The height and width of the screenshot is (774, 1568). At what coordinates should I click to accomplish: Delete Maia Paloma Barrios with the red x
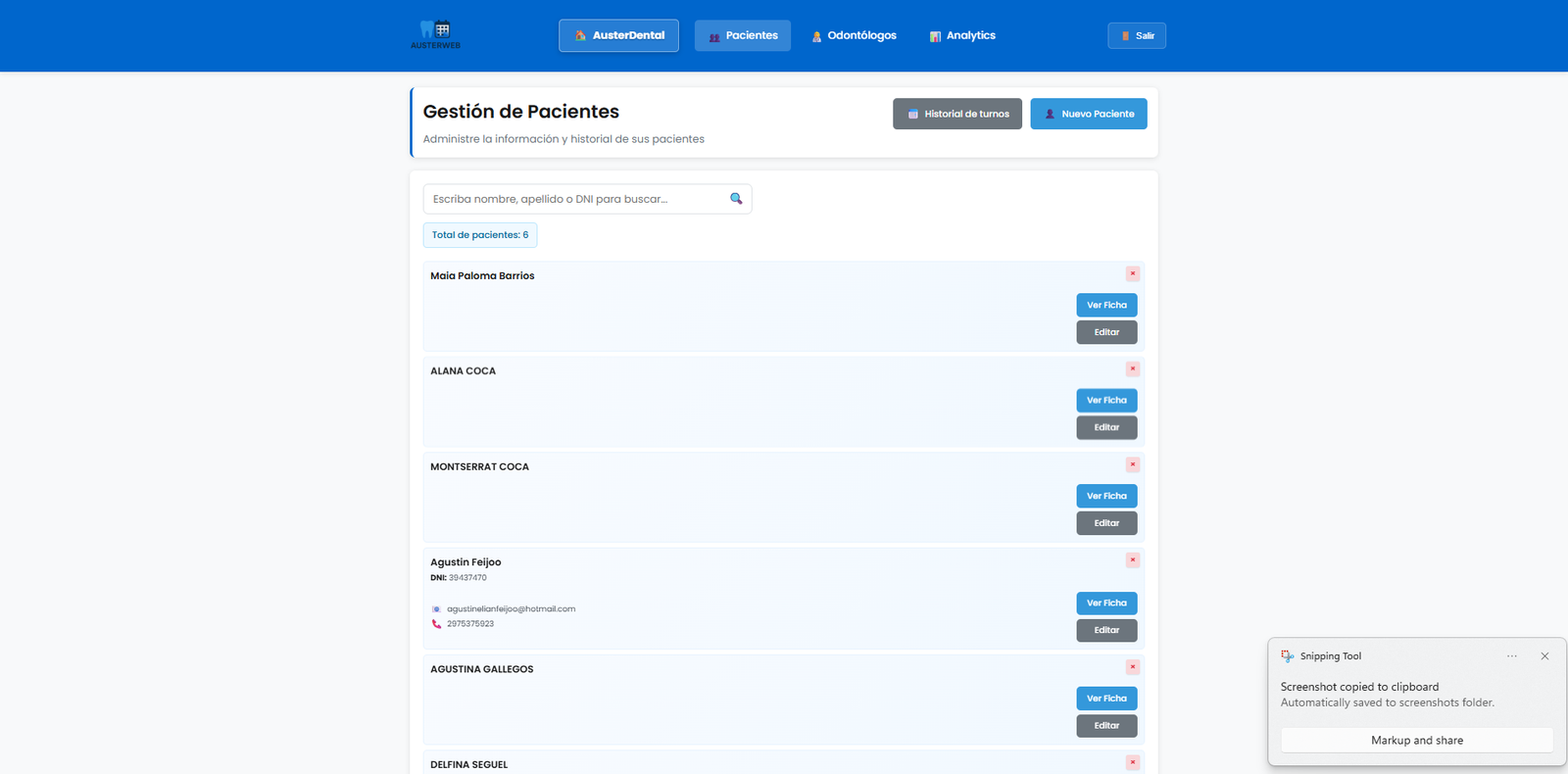coord(1133,273)
